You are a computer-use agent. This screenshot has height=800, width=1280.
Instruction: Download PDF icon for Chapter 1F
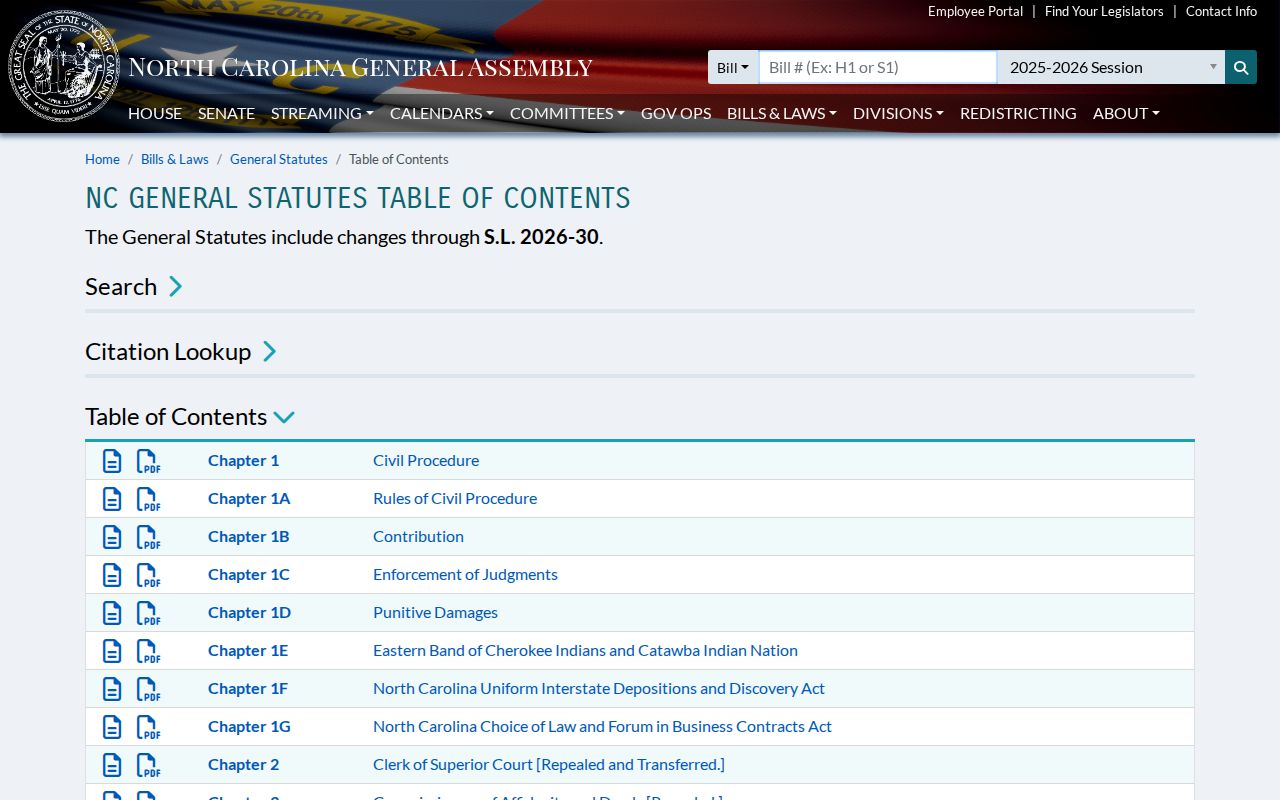click(148, 689)
